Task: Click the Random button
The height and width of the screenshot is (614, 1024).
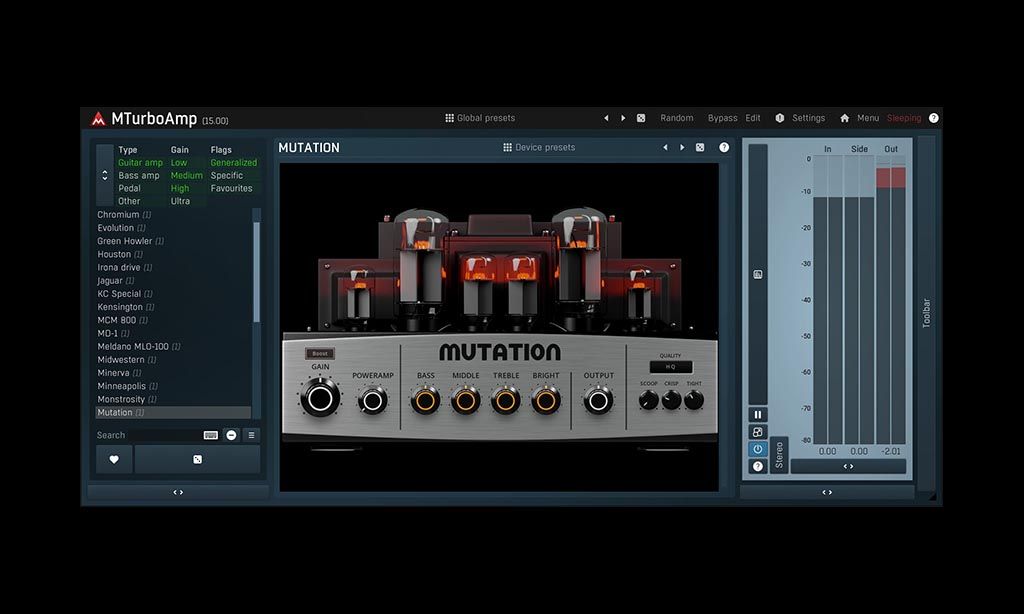Action: 677,118
